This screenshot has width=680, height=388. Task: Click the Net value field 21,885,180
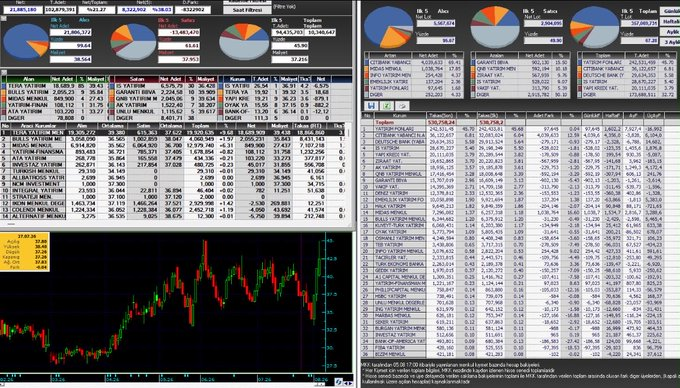click(x=23, y=9)
